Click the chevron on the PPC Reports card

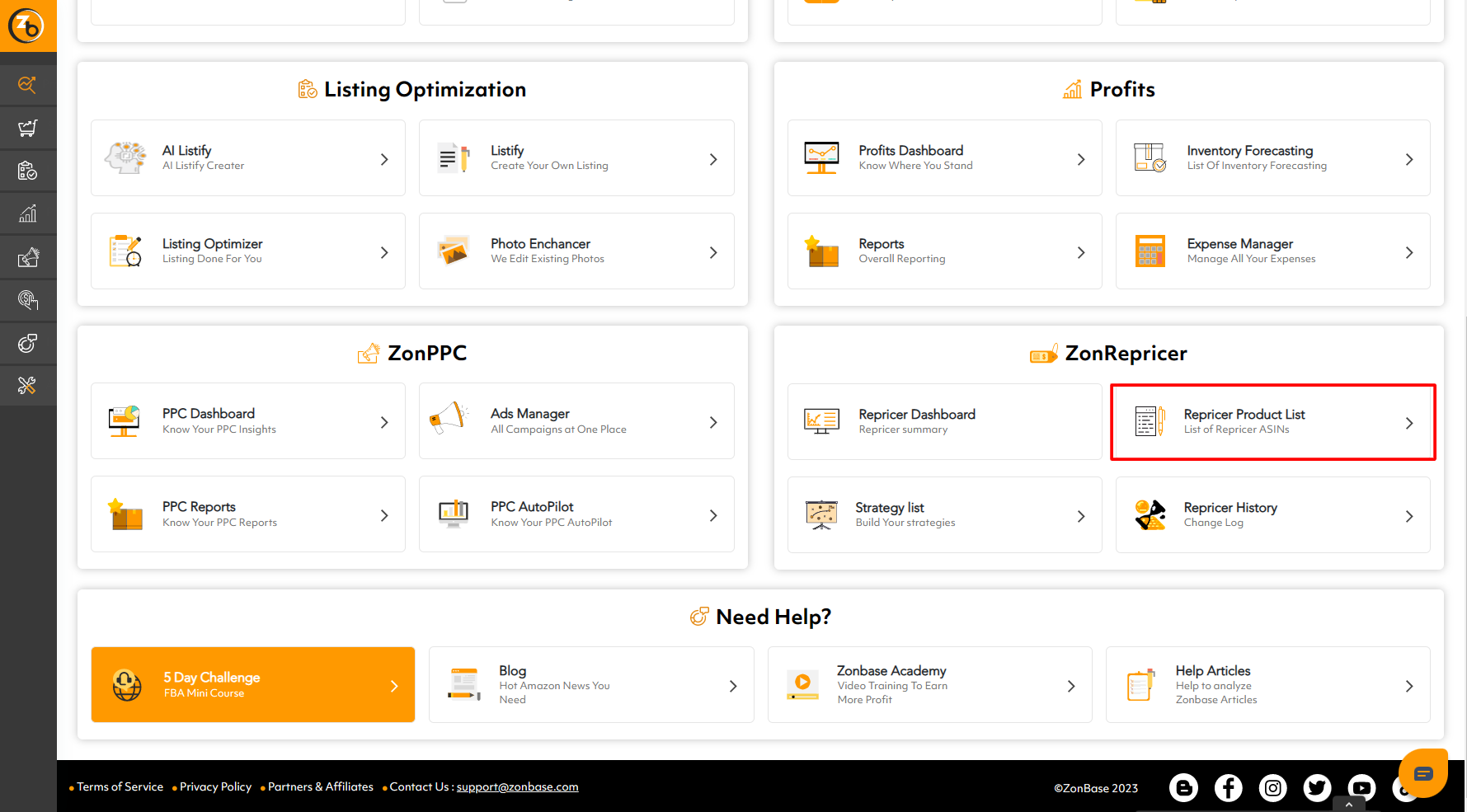384,515
